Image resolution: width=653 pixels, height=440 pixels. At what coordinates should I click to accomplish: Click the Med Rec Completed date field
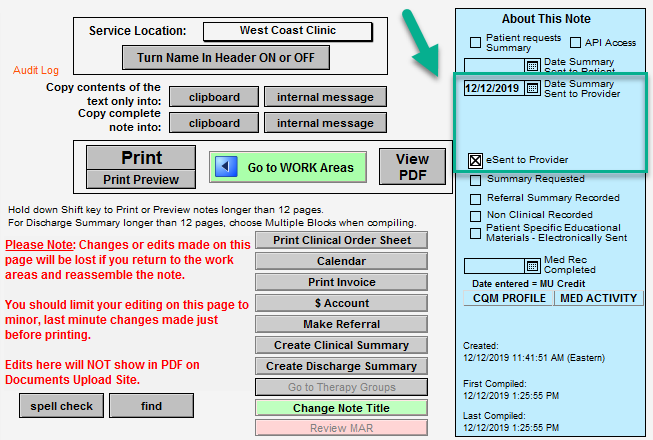[x=494, y=266]
